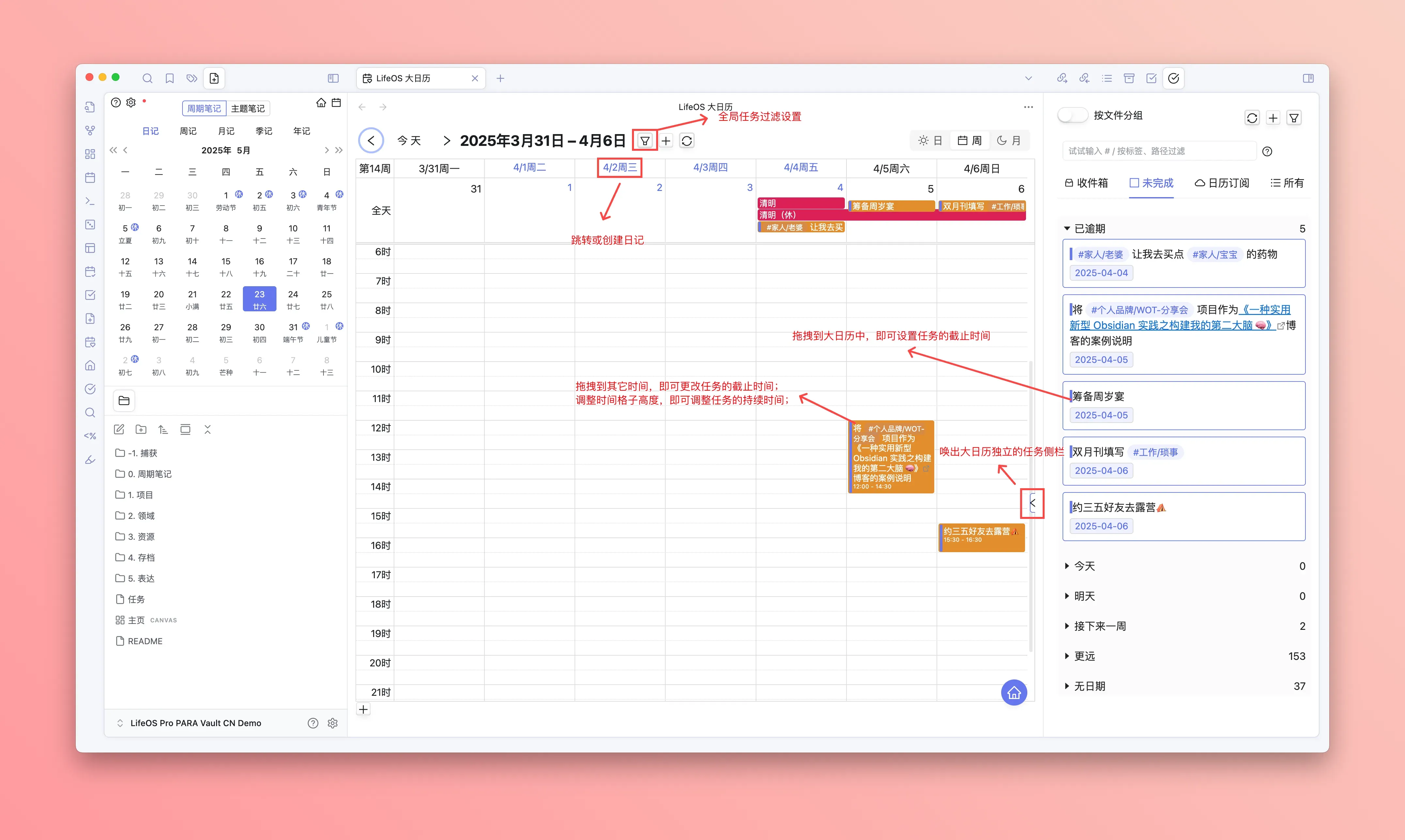This screenshot has height=840, width=1405.
Task: Switch to the day view
Action: 930,140
